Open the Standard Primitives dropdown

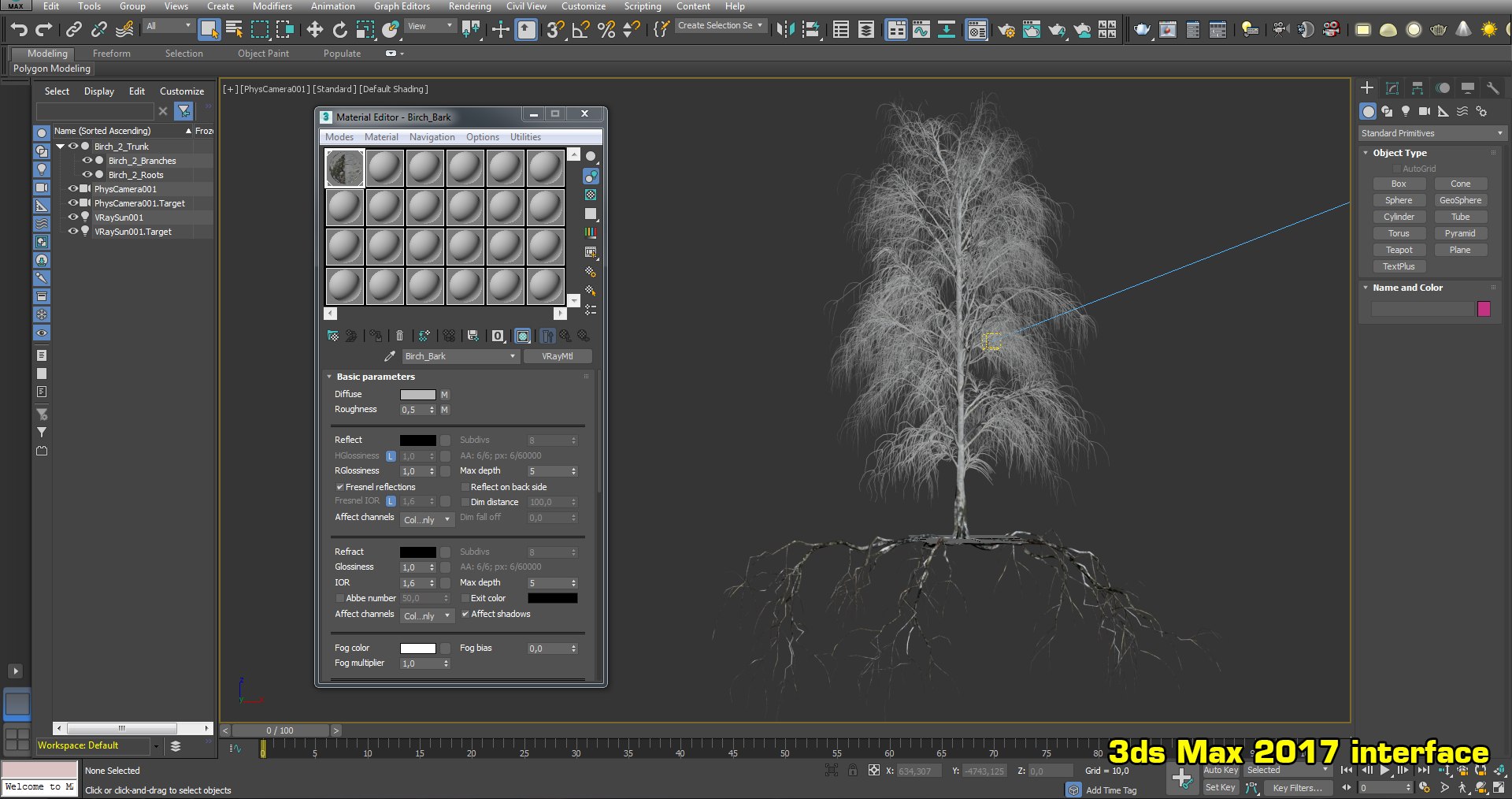[1432, 133]
